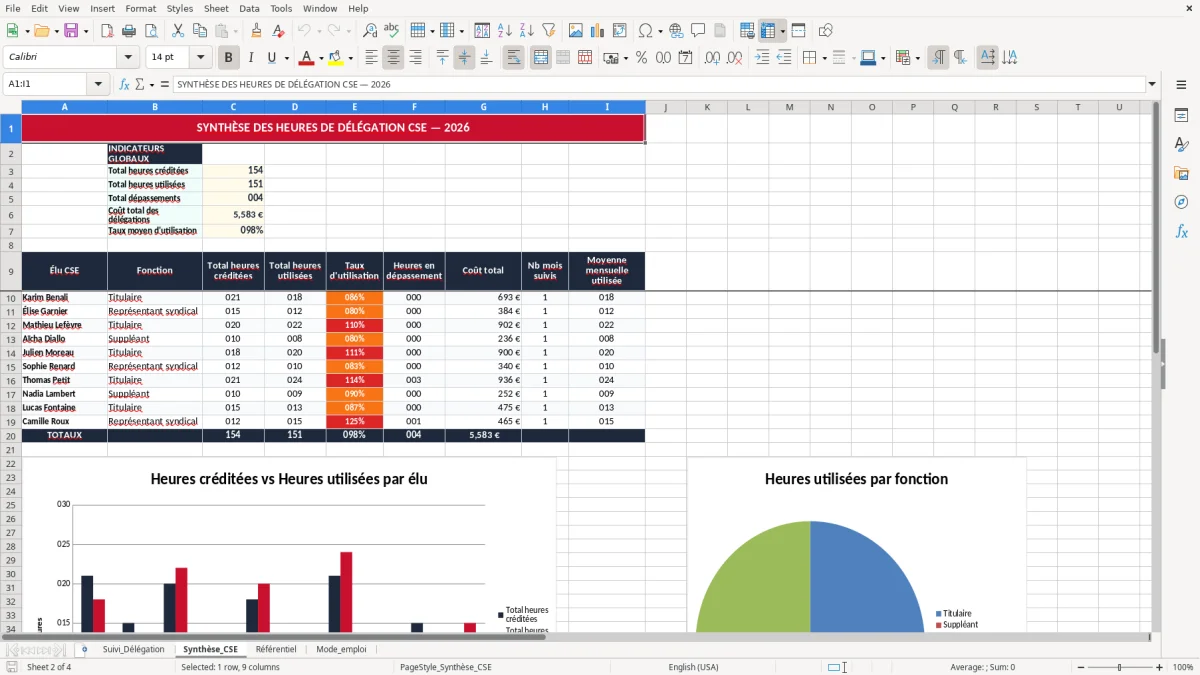Screen dimensions: 1200x675
Task: Click the Clear Direct Formatting icon
Action: (276, 31)
